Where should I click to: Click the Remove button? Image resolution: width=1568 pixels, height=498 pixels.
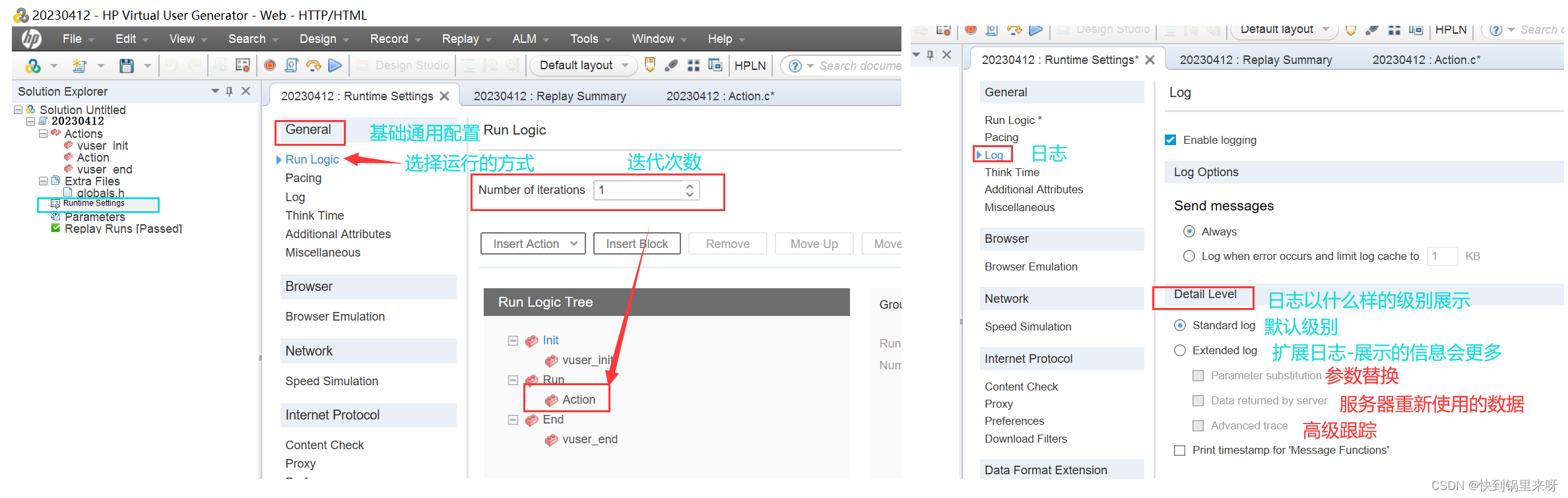(728, 244)
